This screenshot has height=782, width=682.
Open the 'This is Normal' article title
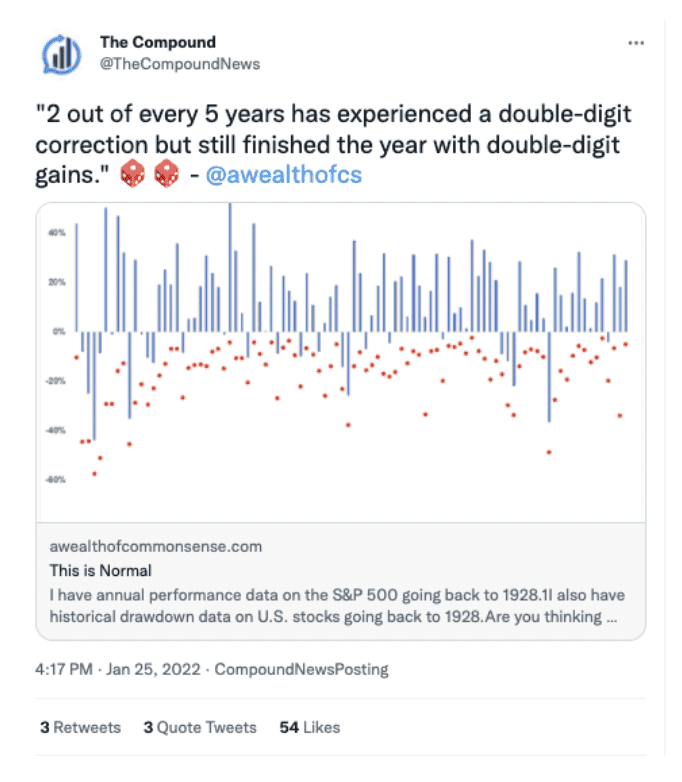[x=100, y=571]
